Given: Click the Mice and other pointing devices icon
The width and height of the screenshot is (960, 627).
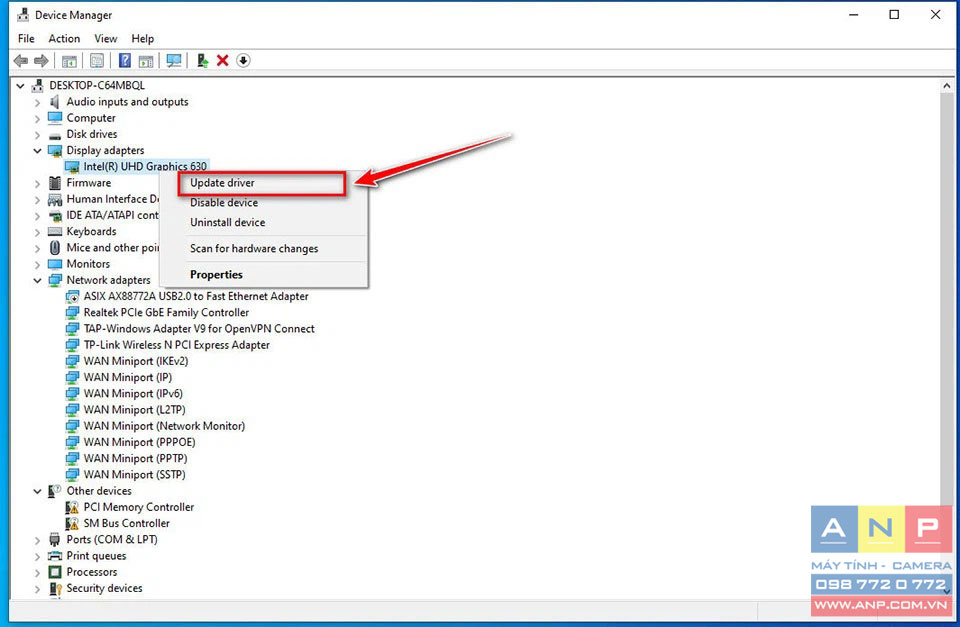Looking at the screenshot, I should pyautogui.click(x=54, y=247).
